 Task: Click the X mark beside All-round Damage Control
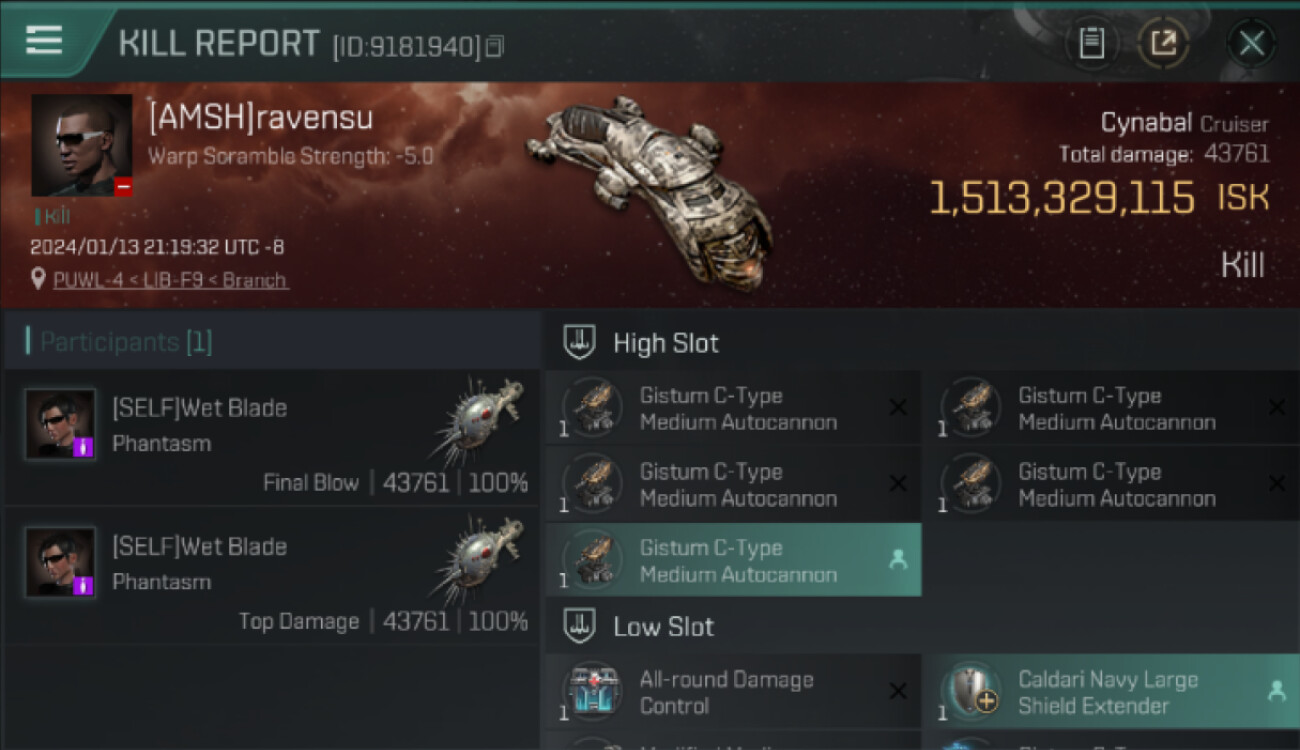[898, 692]
